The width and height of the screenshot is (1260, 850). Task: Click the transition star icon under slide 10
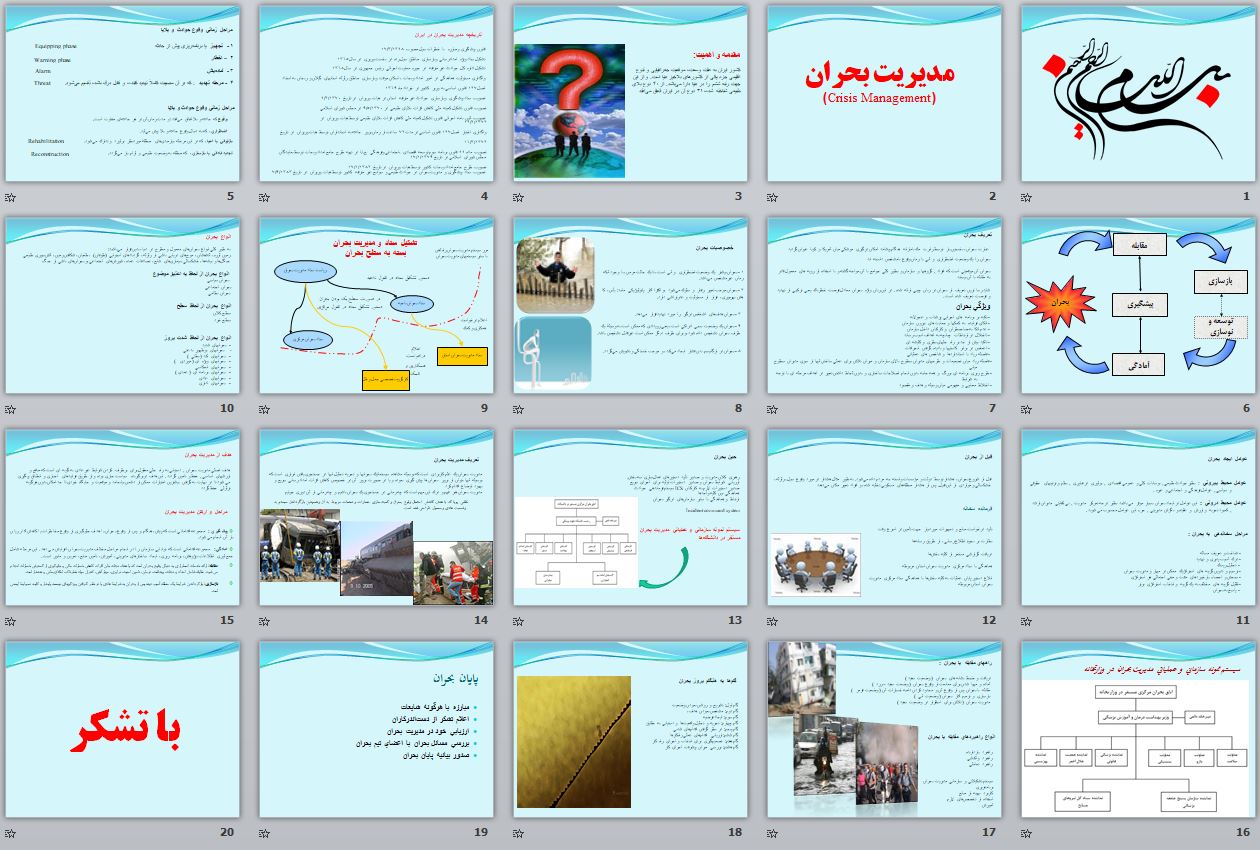(10, 409)
